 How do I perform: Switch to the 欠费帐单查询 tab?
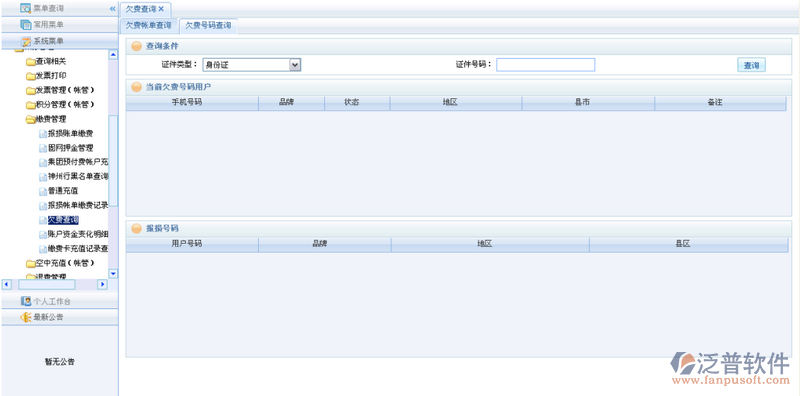tap(149, 26)
